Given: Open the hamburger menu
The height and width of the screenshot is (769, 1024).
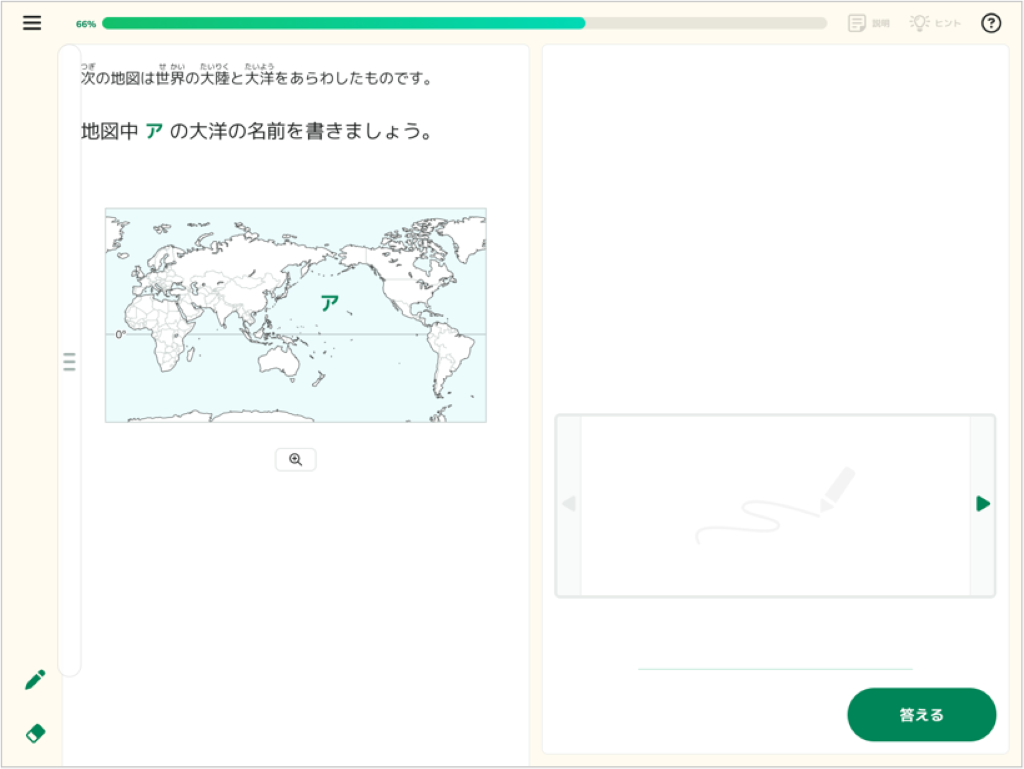Looking at the screenshot, I should click(32, 23).
